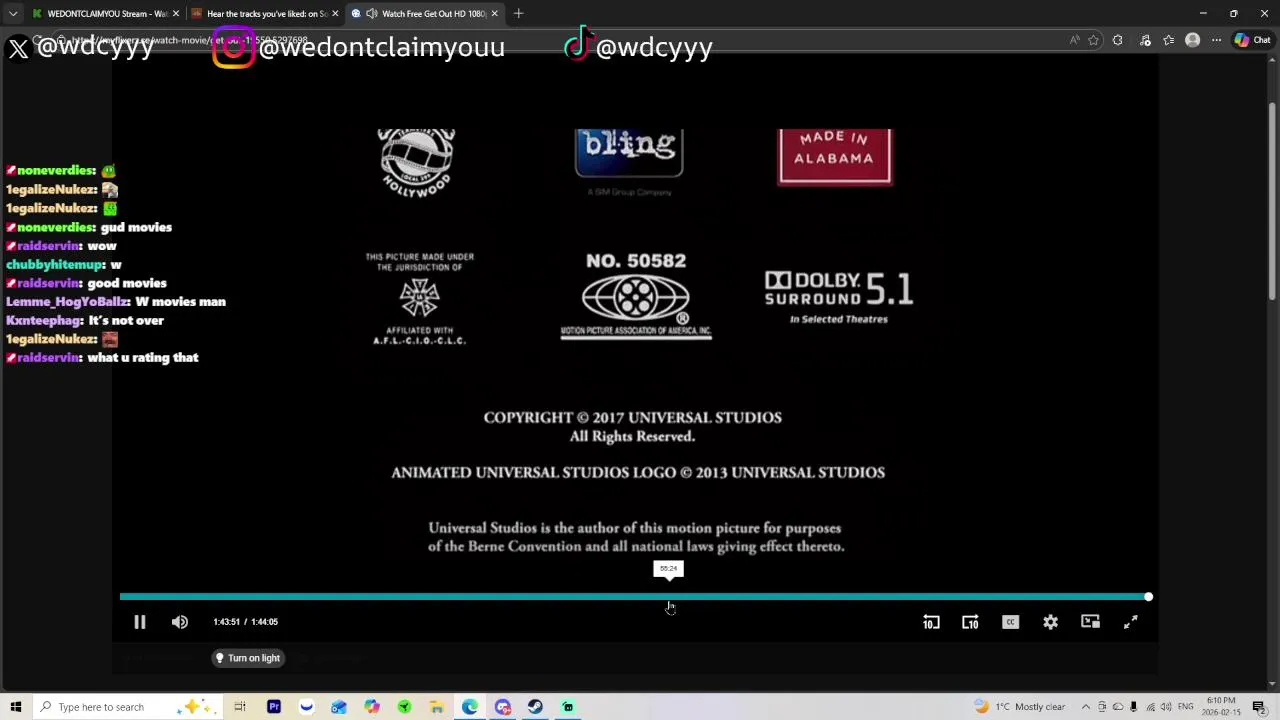This screenshot has height=720, width=1280.
Task: Seek on the teal video progress bar
Action: click(x=634, y=597)
